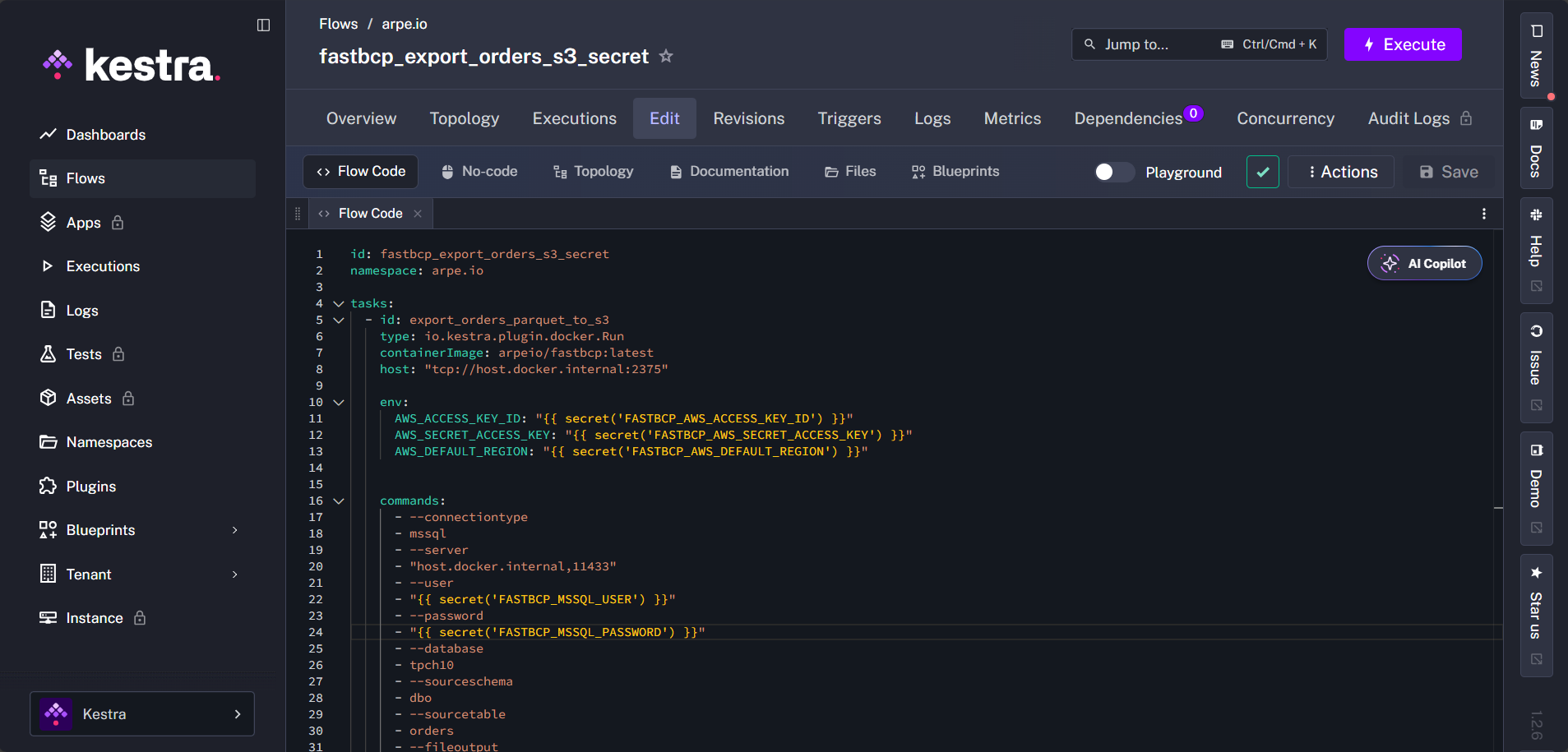
Task: Open Dashboards from the left sidebar
Action: [x=105, y=134]
